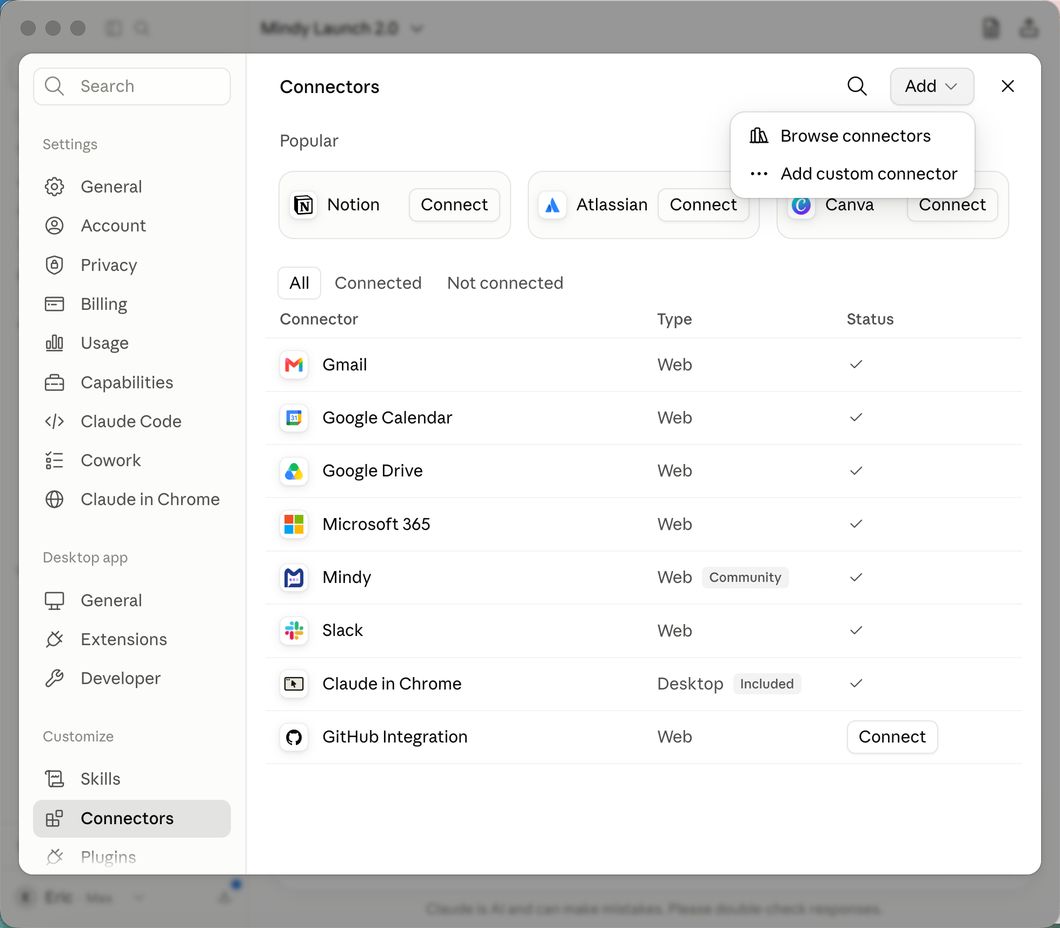This screenshot has height=928, width=1060.
Task: Click the Cowork checklist icon
Action: [54, 460]
